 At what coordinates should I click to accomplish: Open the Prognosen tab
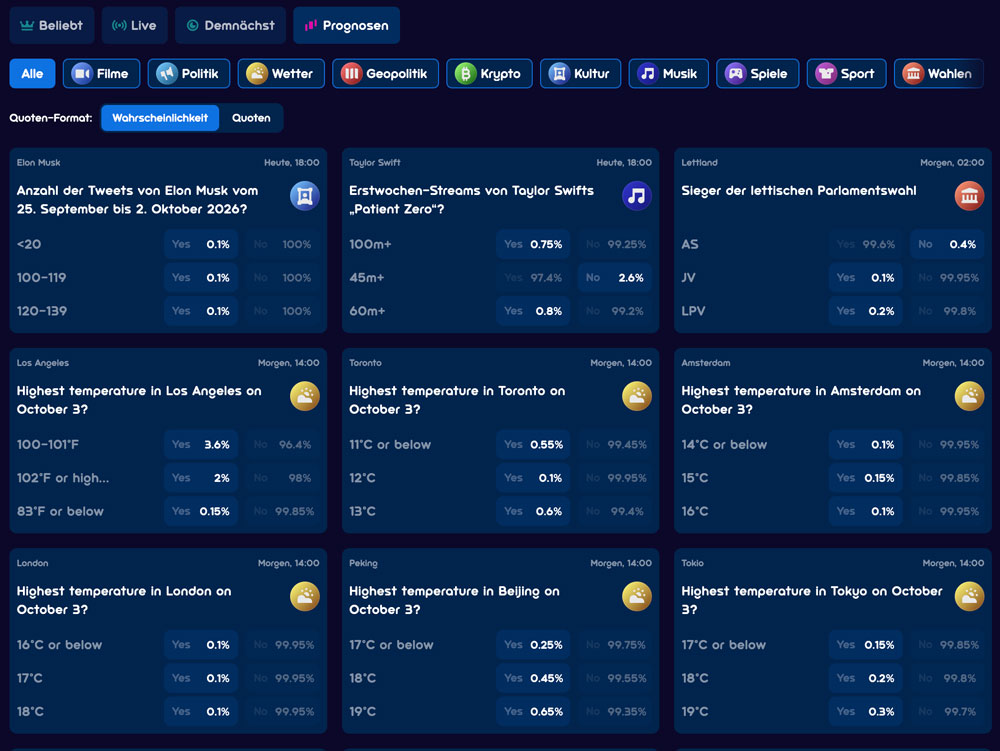[347, 26]
